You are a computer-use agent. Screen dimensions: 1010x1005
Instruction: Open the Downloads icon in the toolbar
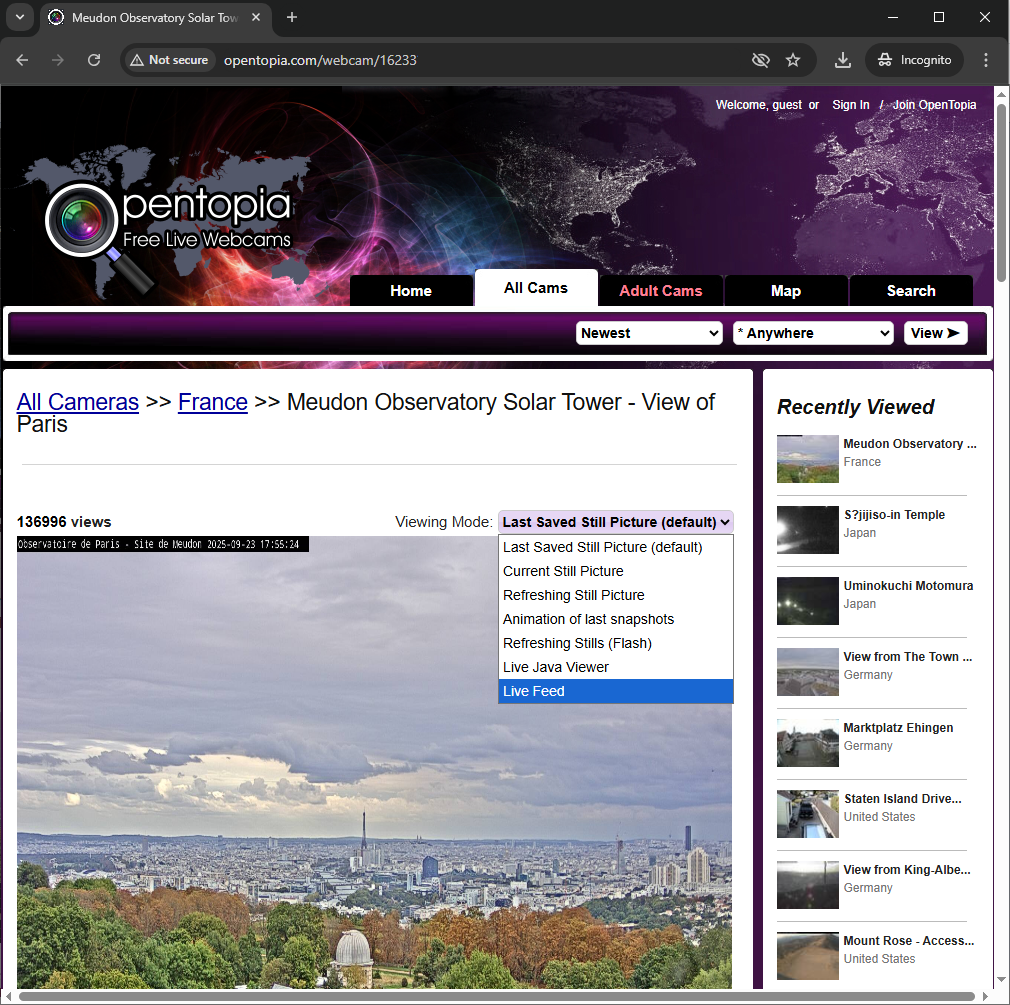coord(842,60)
